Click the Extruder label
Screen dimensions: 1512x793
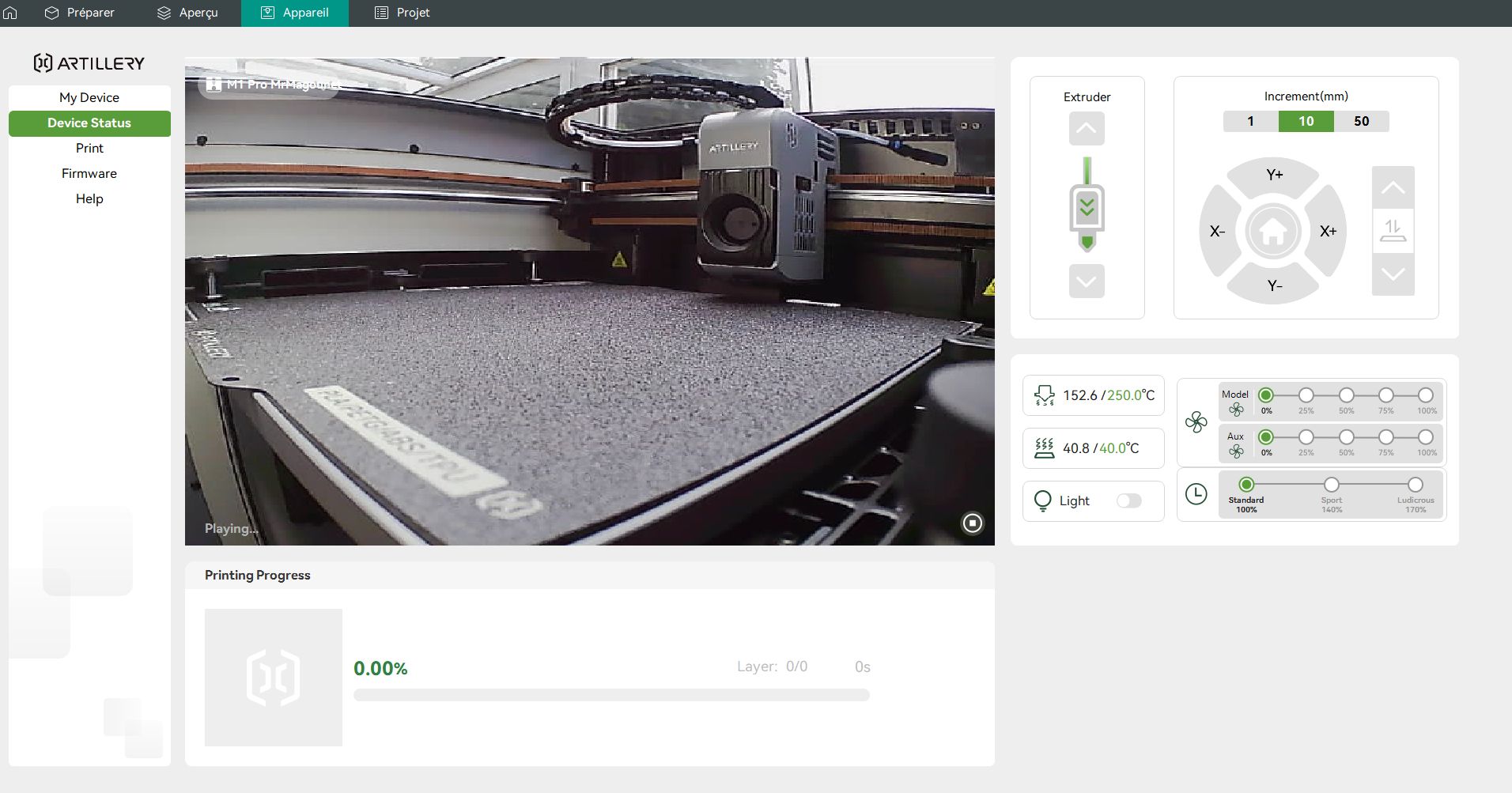coord(1087,96)
